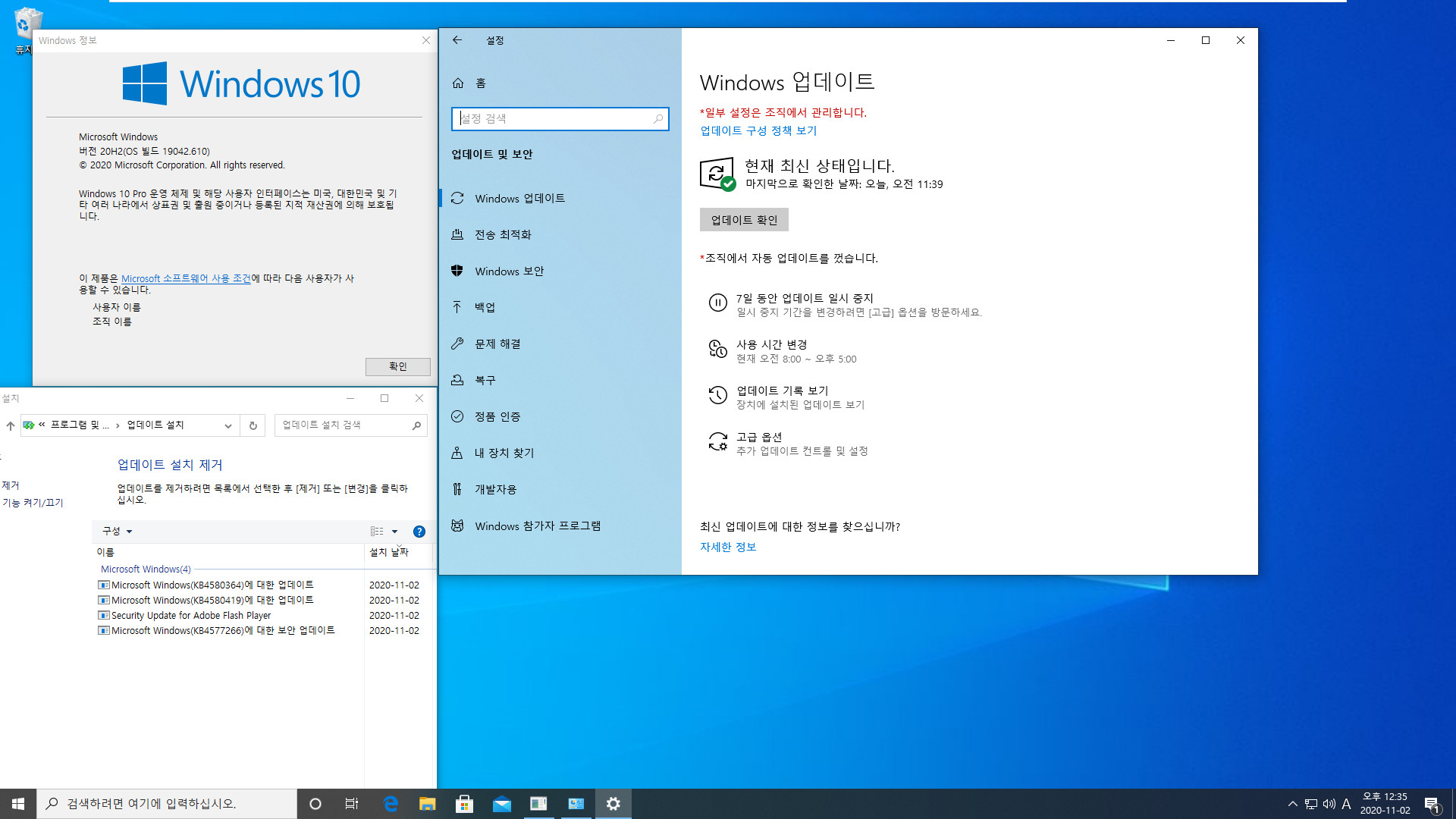The height and width of the screenshot is (819, 1456).
Task: Click the 업데이트 확인 button
Action: click(x=744, y=220)
